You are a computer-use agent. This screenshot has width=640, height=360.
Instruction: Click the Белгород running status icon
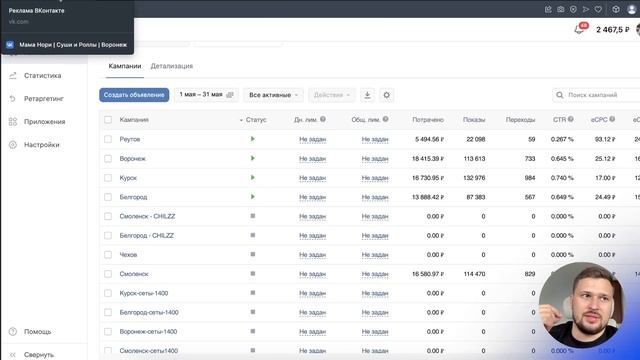coord(253,197)
